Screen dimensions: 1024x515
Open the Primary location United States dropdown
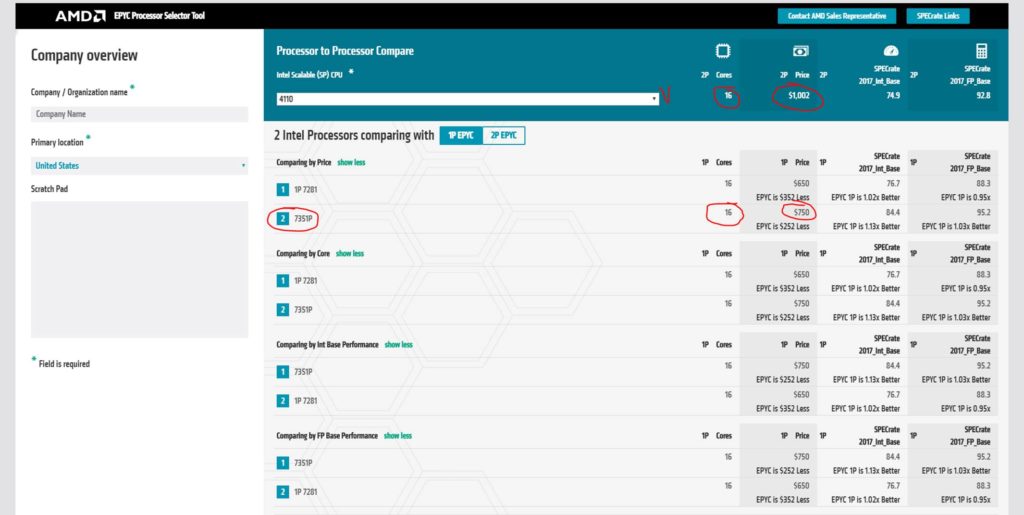(x=139, y=166)
